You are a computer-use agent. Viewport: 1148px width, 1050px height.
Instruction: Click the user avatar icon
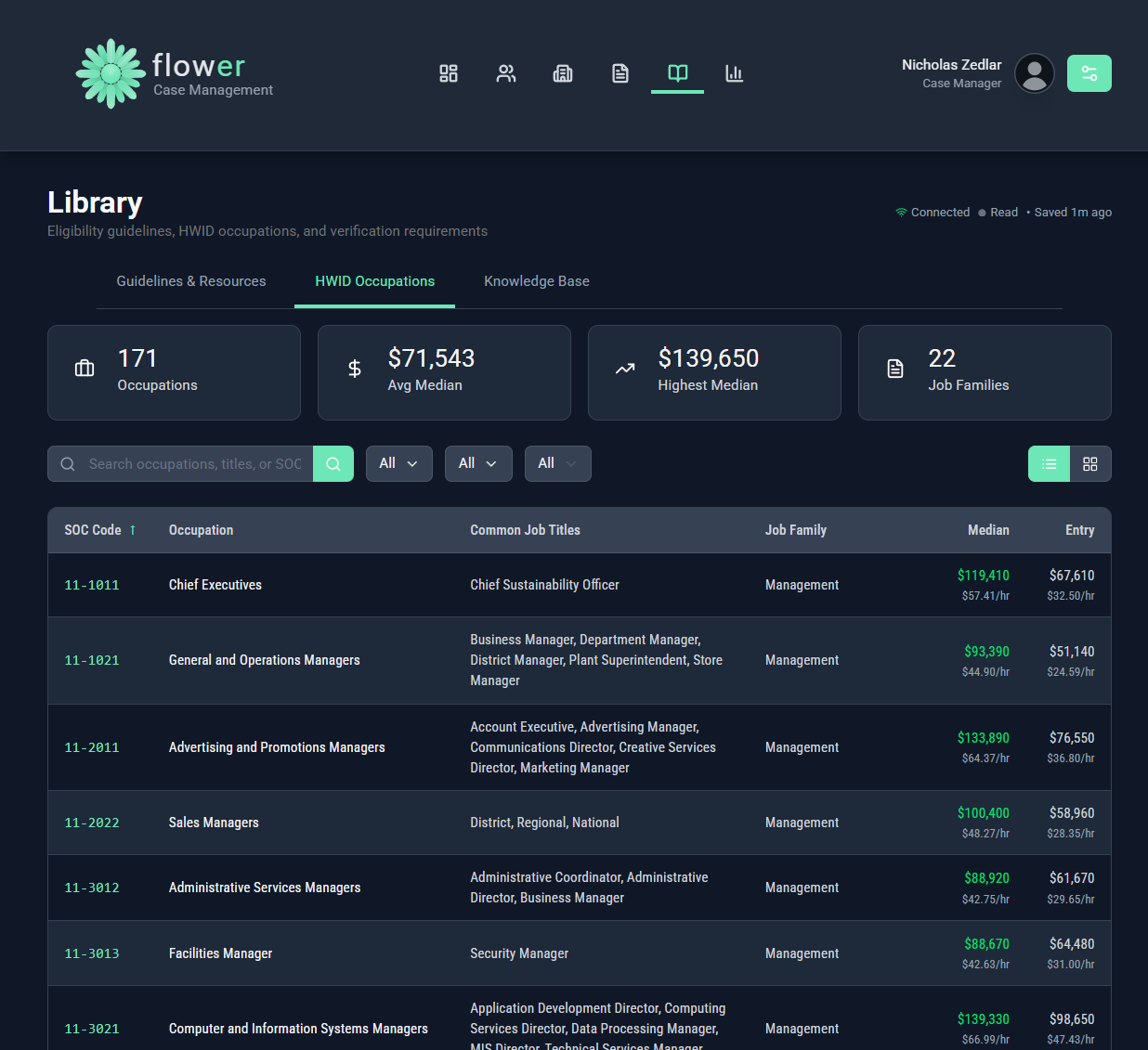coord(1034,73)
